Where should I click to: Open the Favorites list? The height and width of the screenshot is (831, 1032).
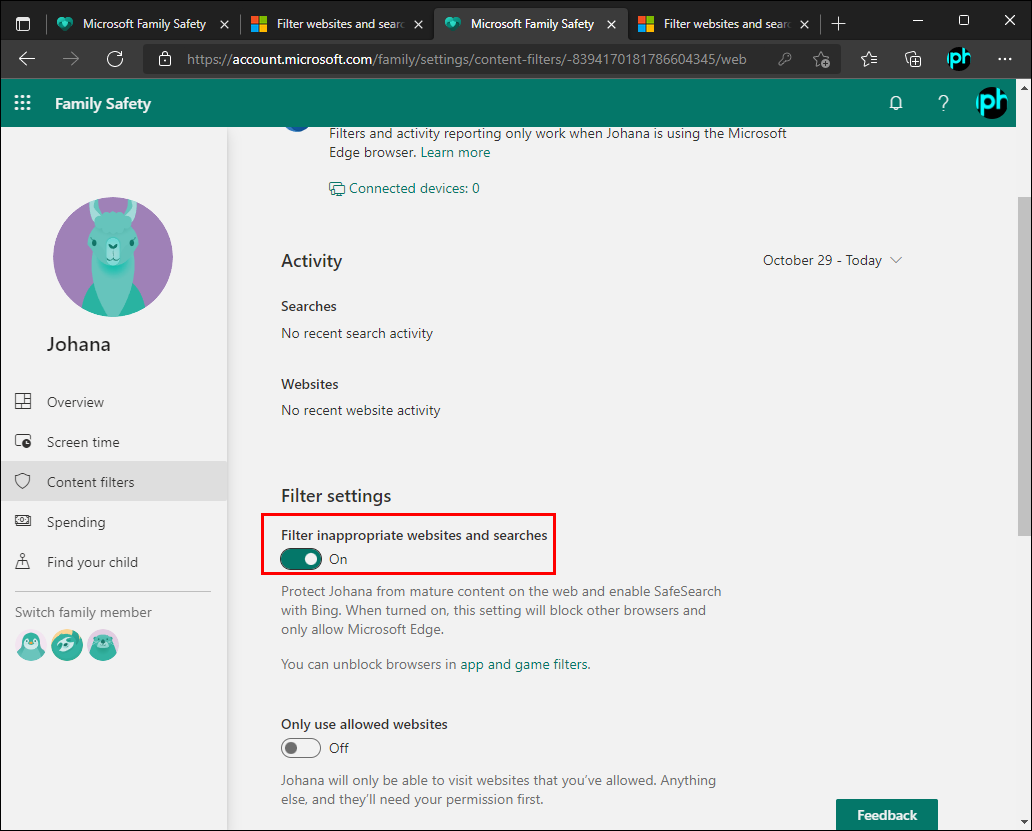tap(869, 59)
